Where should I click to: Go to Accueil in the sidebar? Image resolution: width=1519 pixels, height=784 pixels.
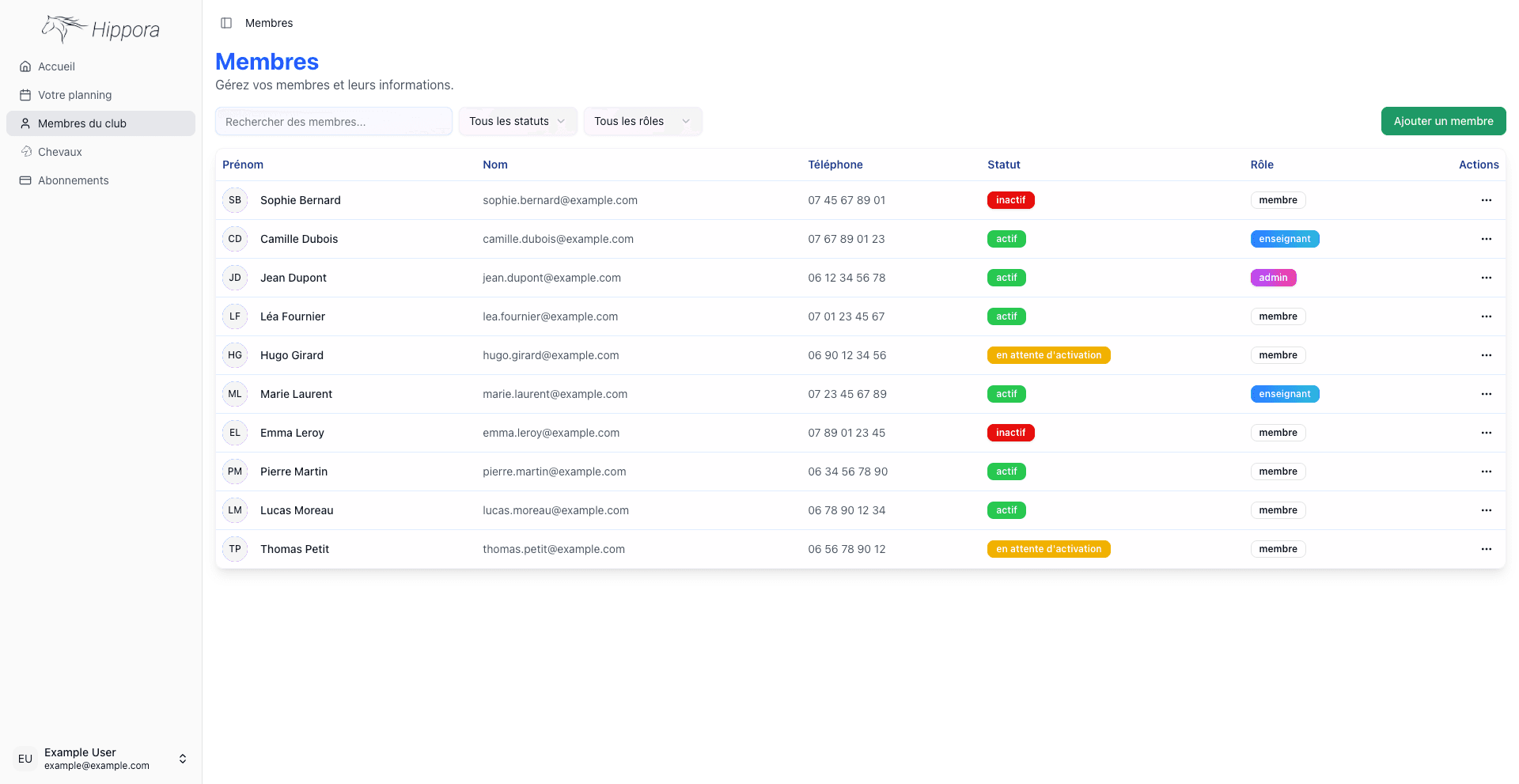click(57, 66)
